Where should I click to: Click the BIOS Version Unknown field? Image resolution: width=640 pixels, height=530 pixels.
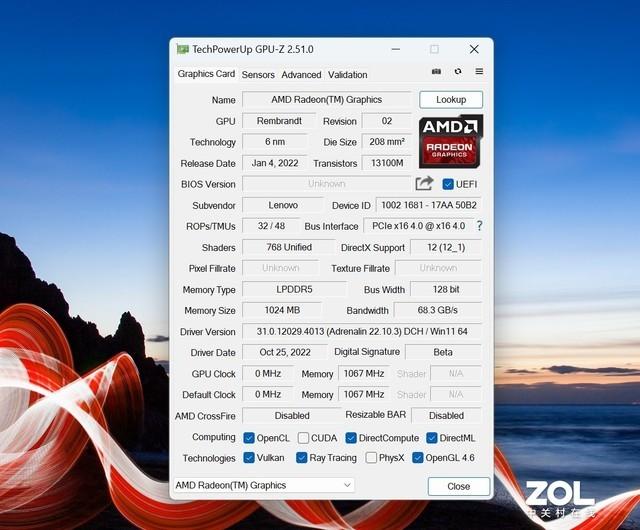(x=327, y=184)
